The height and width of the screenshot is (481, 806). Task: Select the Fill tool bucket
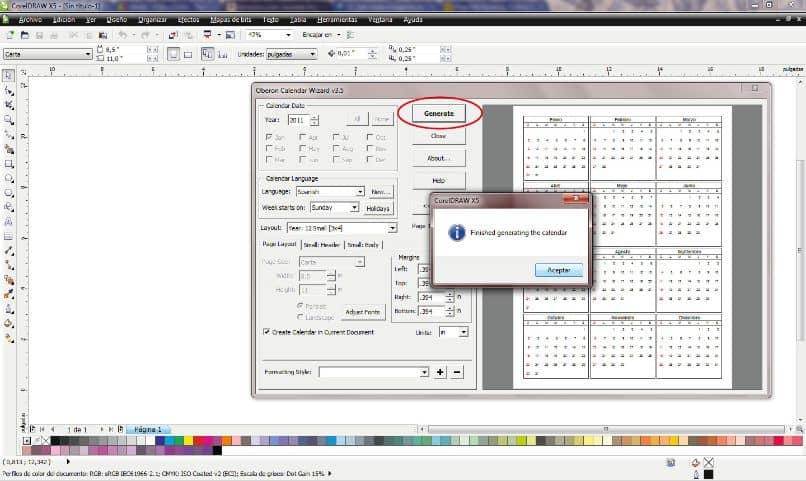9,323
